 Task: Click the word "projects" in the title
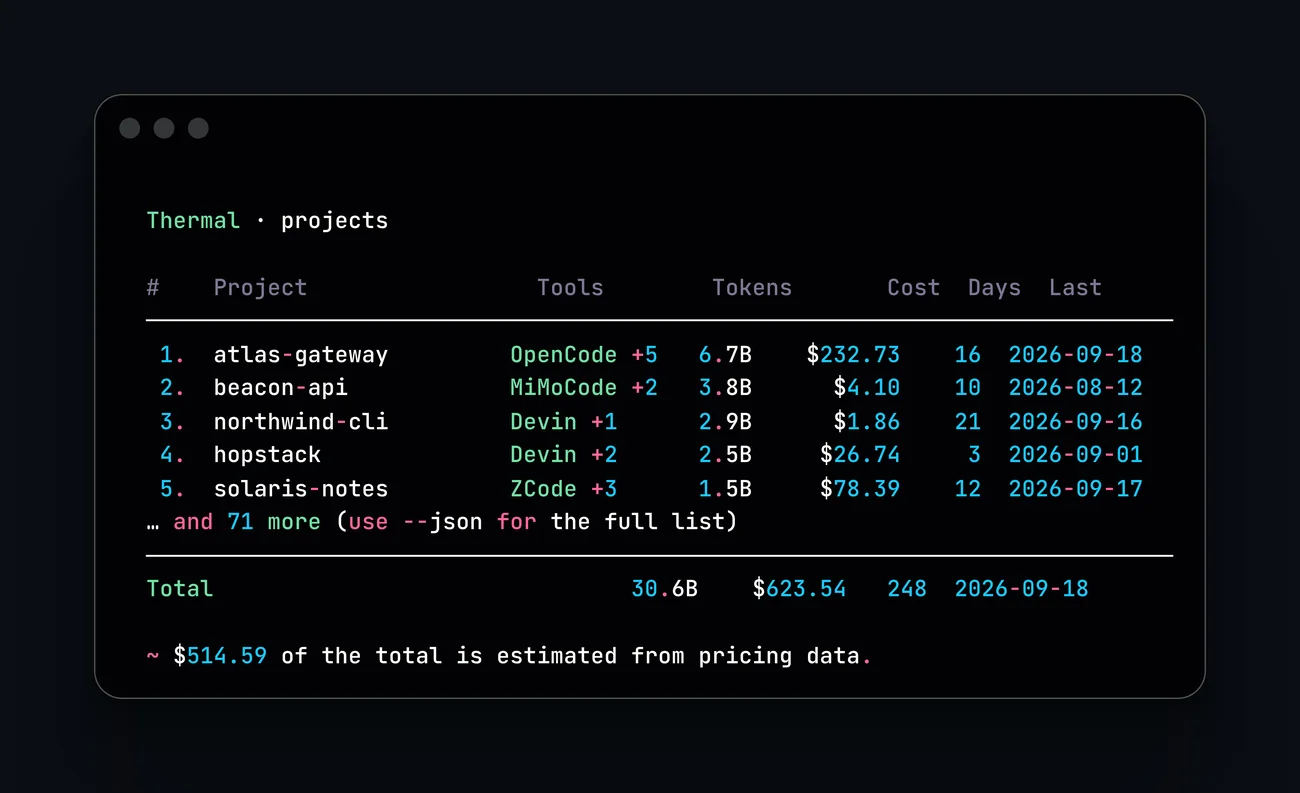click(334, 221)
